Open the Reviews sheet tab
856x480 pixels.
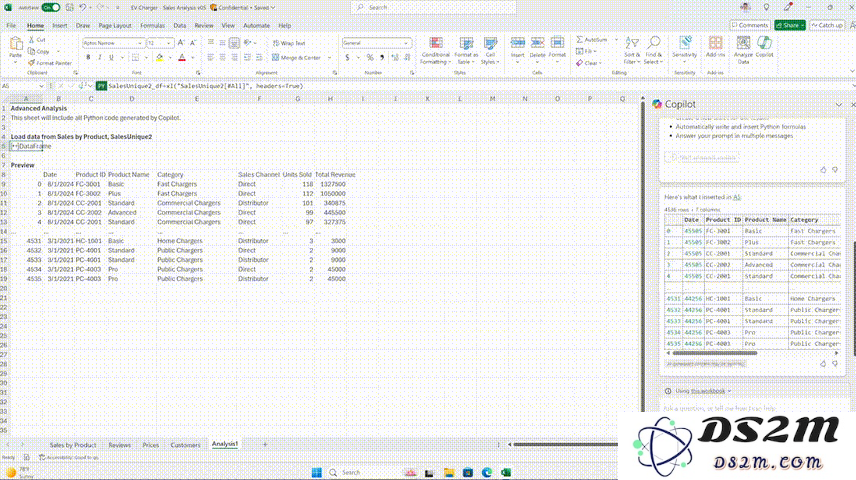119,445
